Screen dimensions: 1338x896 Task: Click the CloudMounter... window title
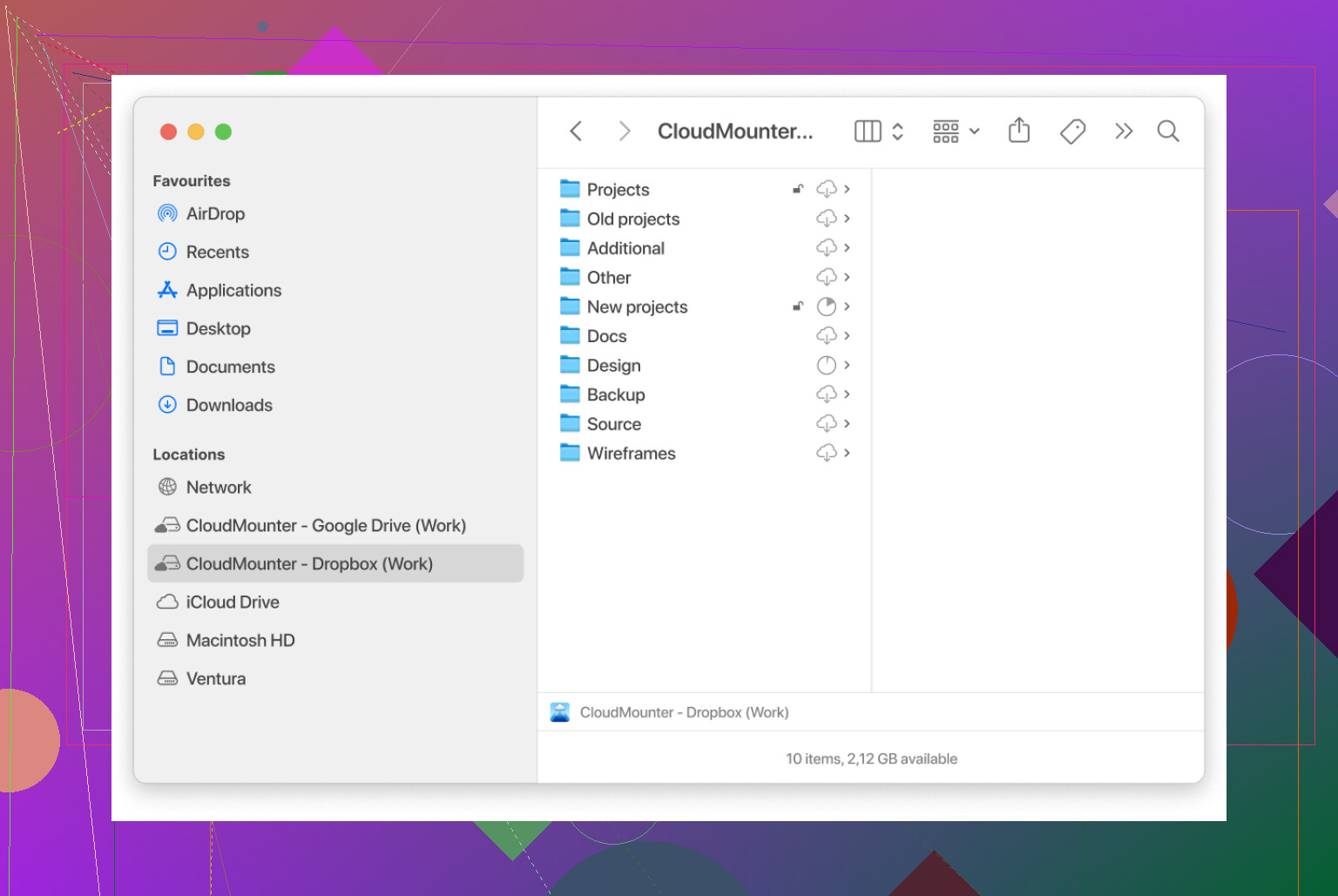tap(735, 131)
